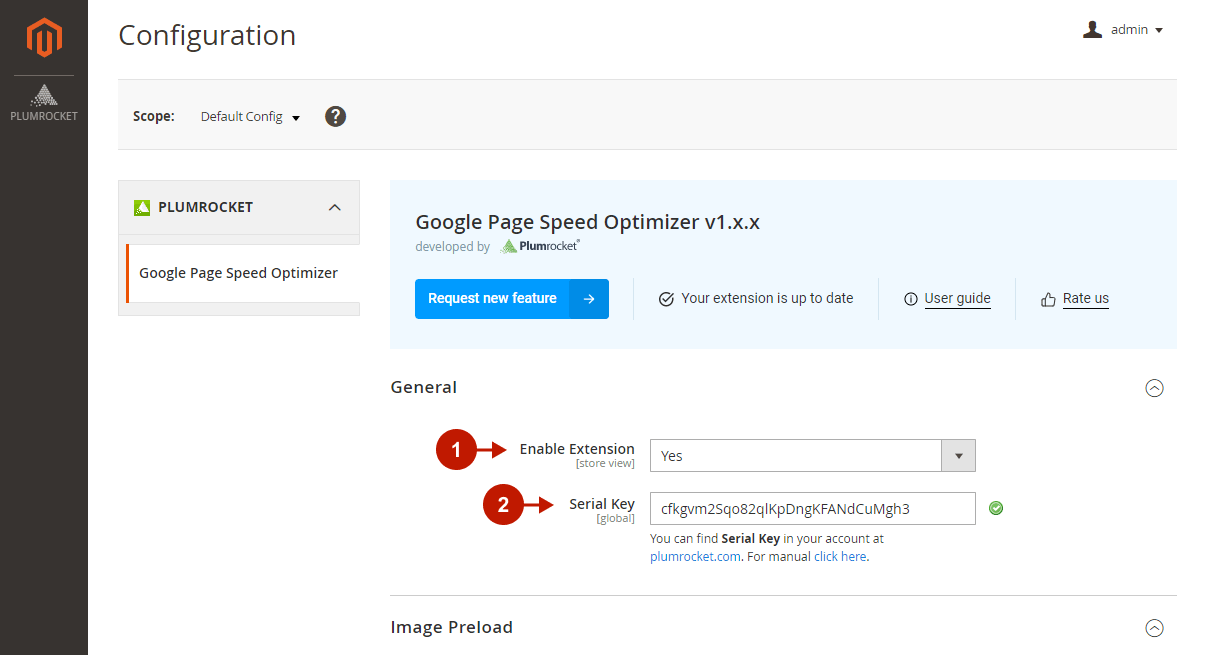This screenshot has height=655, width=1206.
Task: Click the green serial key valid checkmark
Action: pyautogui.click(x=996, y=508)
